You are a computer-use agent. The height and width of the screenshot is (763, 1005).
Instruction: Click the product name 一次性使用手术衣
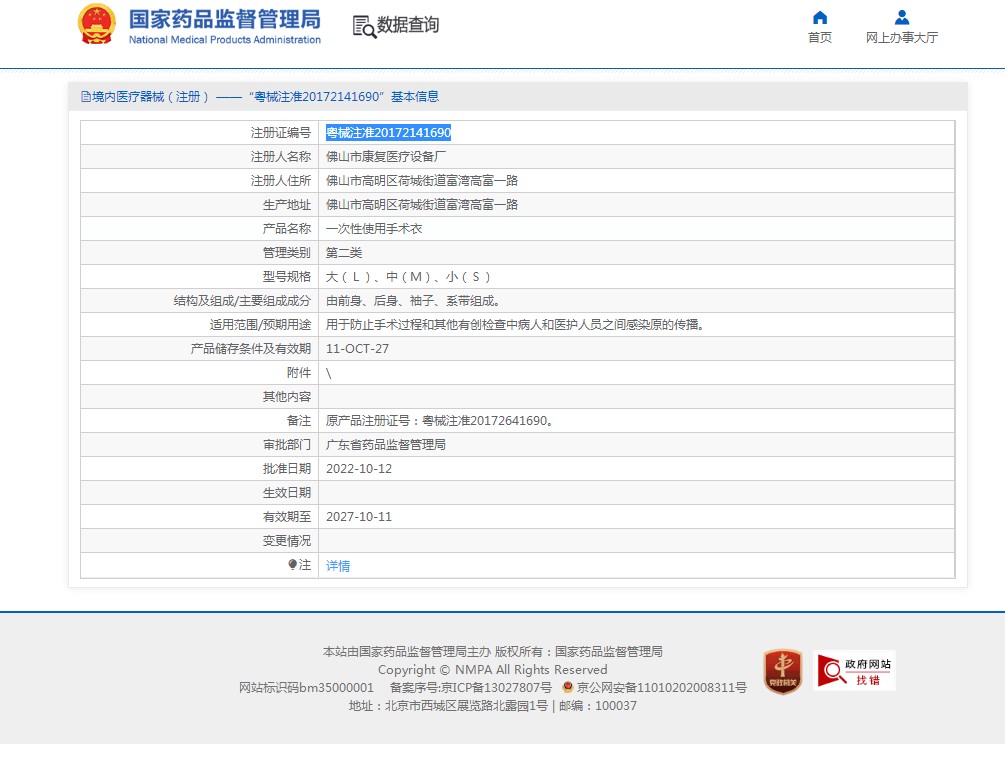point(374,229)
